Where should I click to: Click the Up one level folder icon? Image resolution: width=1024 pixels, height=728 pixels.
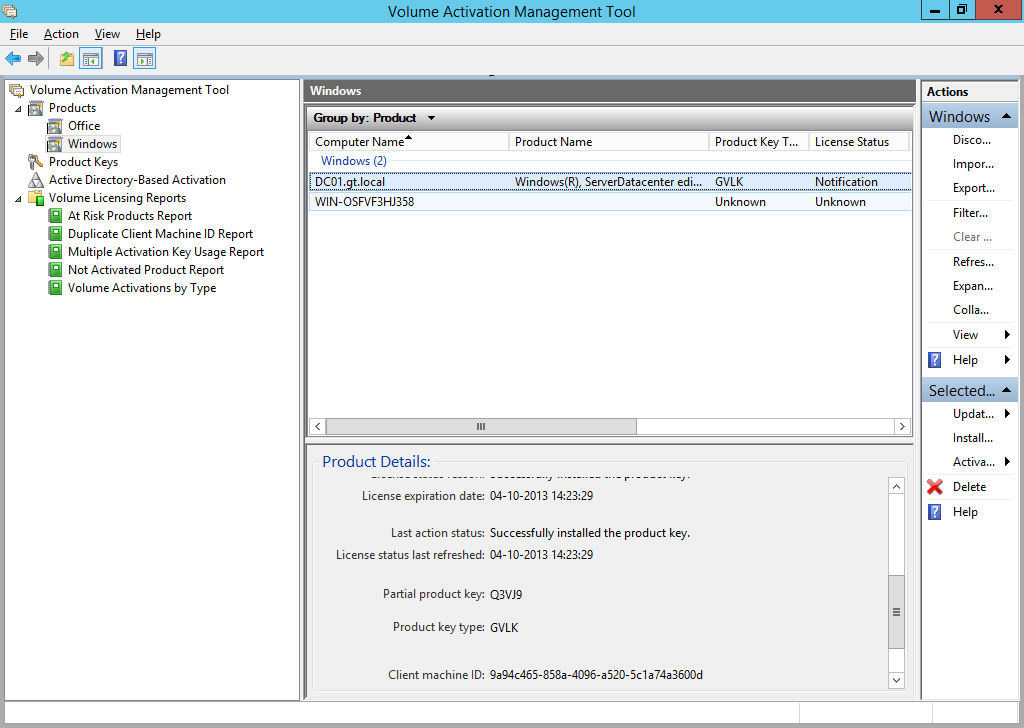(67, 59)
